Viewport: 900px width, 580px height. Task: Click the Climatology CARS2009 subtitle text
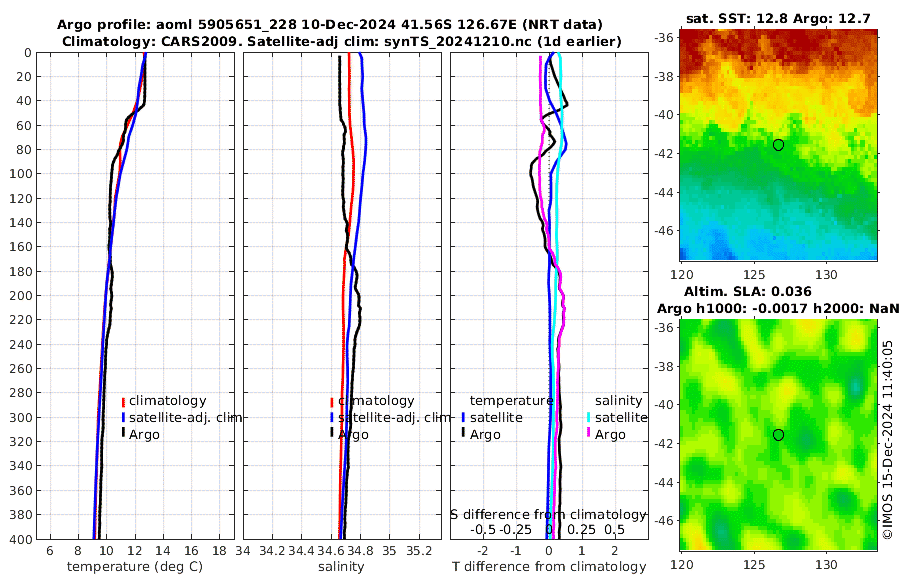pos(342,41)
